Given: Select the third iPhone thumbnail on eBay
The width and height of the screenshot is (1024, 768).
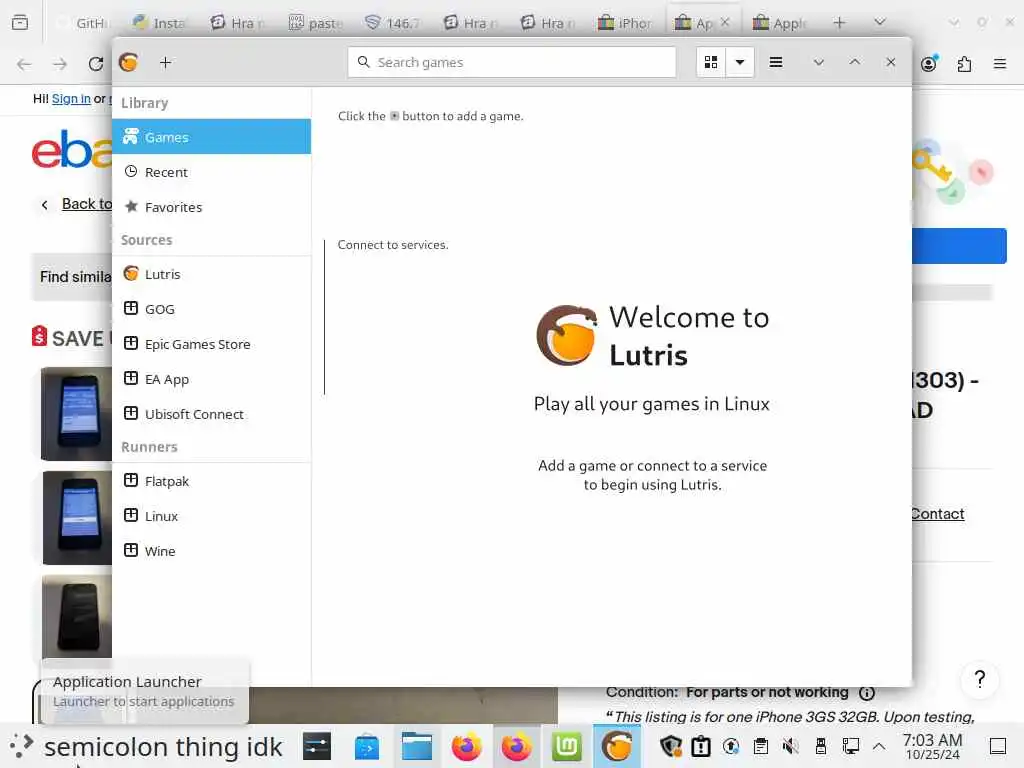Looking at the screenshot, I should (x=76, y=616).
